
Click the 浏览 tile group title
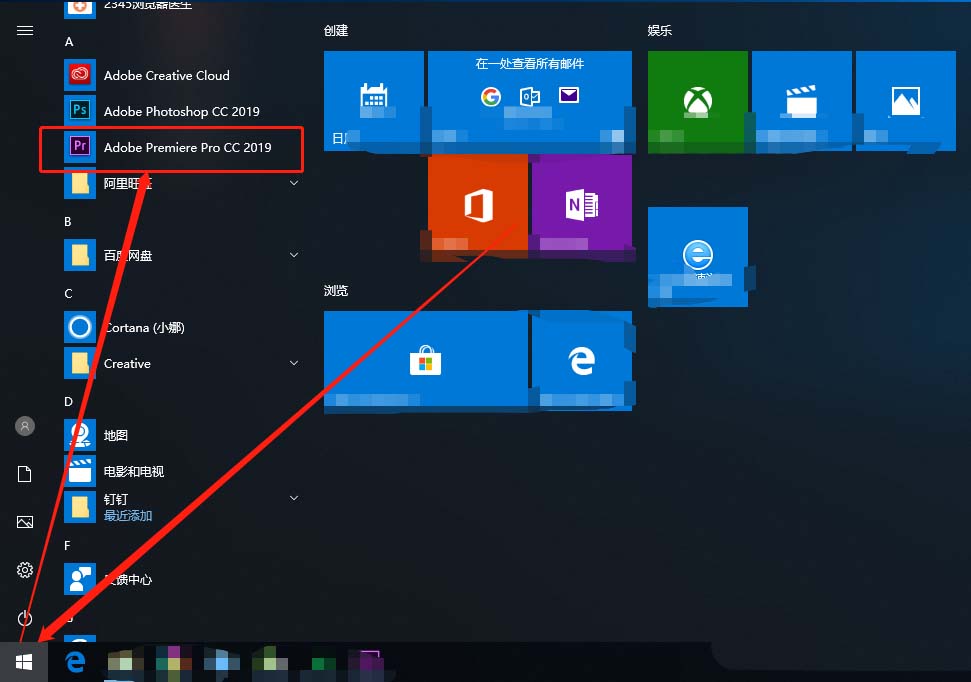click(x=336, y=291)
